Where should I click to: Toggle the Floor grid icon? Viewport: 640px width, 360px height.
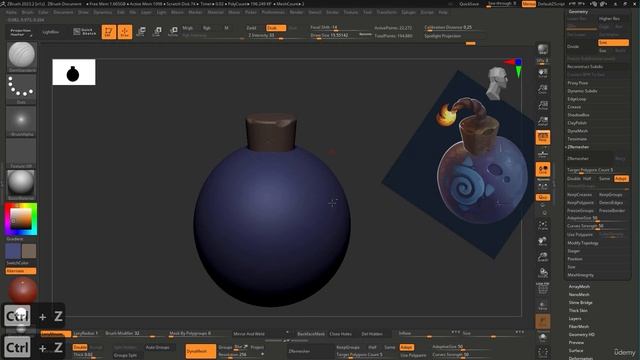click(x=542, y=153)
